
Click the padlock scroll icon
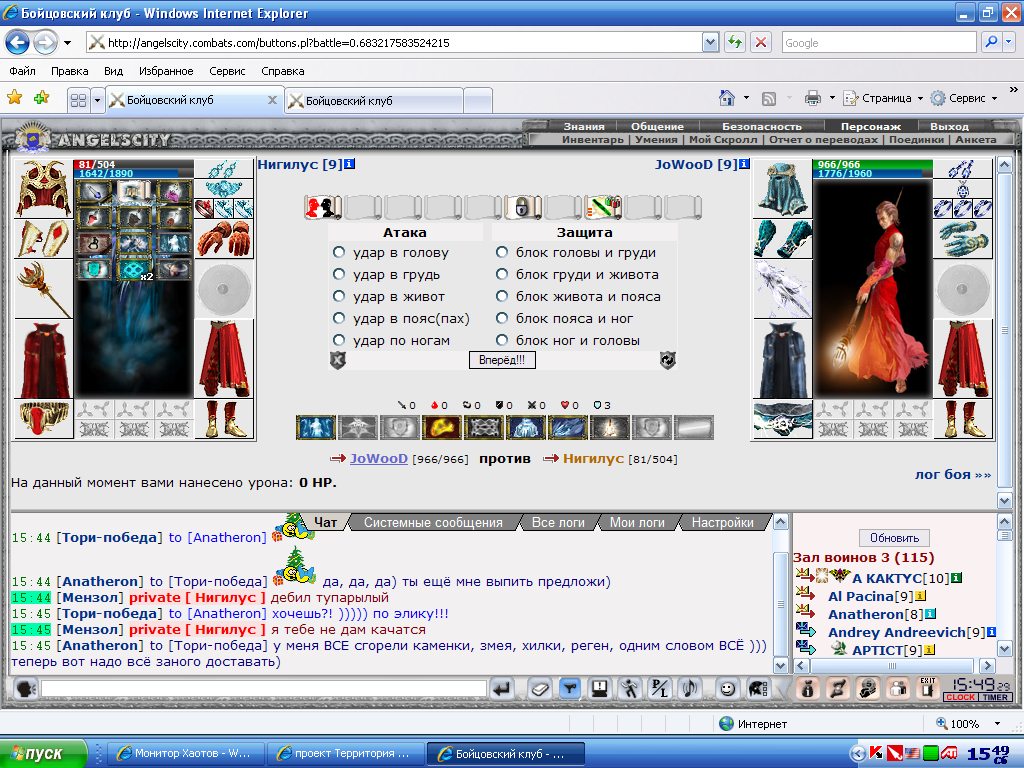(x=522, y=208)
